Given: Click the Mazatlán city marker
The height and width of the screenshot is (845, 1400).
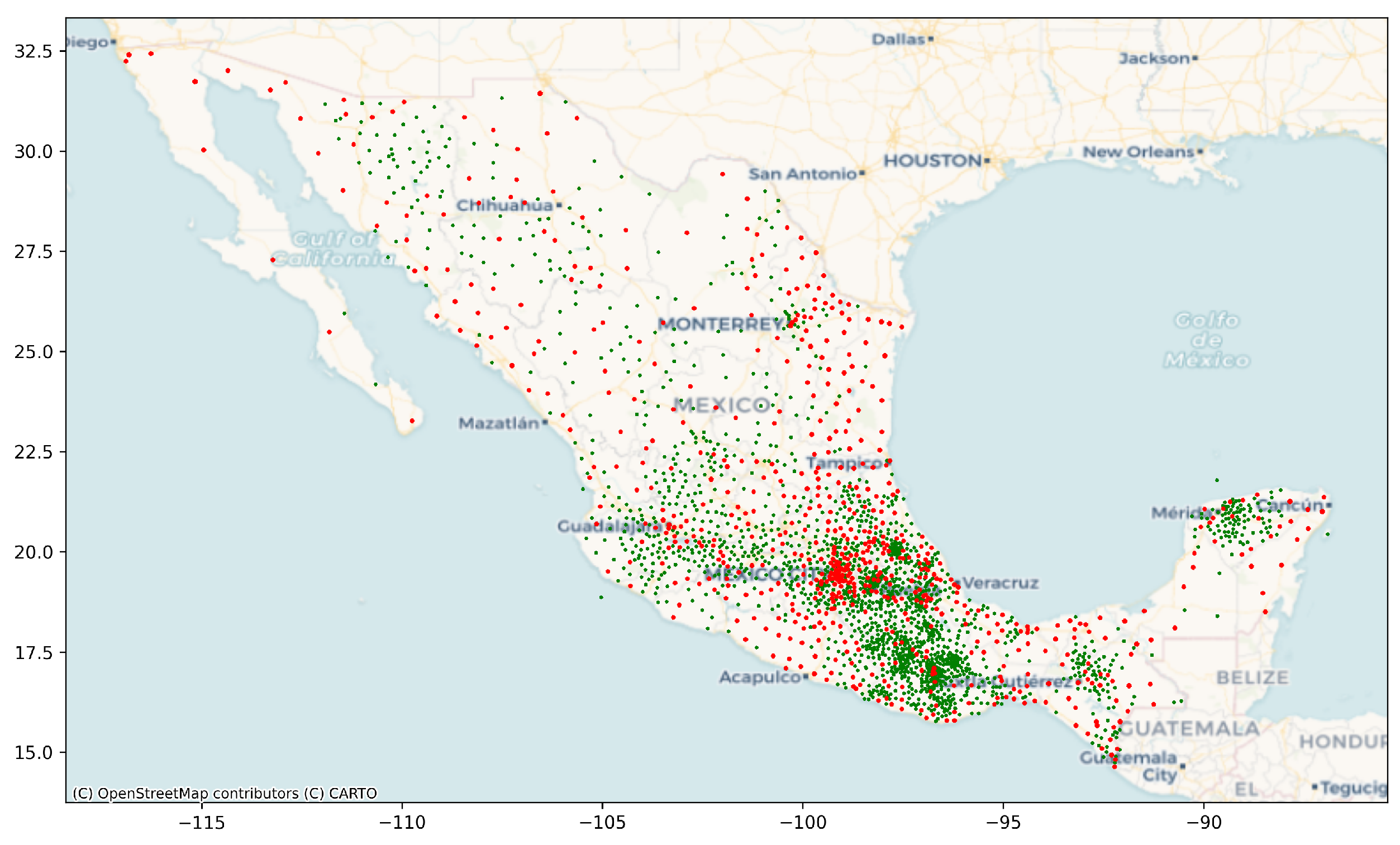Looking at the screenshot, I should click(x=545, y=422).
